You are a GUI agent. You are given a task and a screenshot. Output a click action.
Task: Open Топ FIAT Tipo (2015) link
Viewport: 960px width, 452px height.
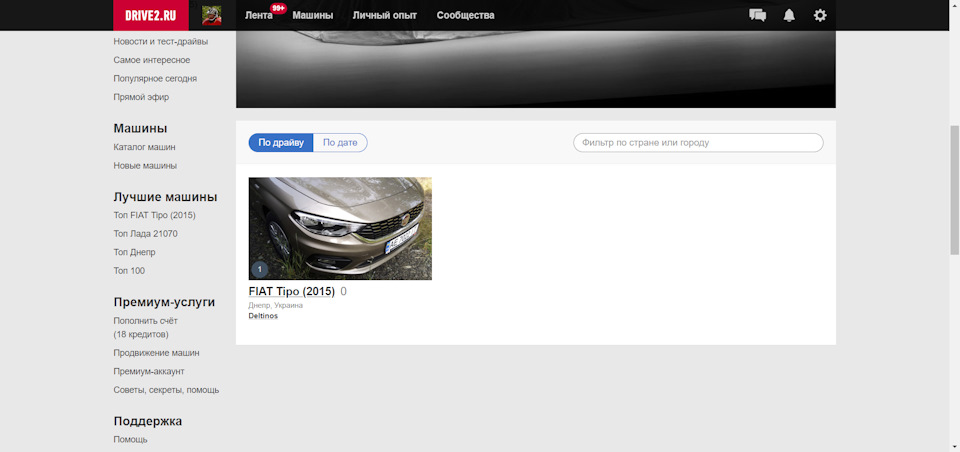(x=154, y=215)
